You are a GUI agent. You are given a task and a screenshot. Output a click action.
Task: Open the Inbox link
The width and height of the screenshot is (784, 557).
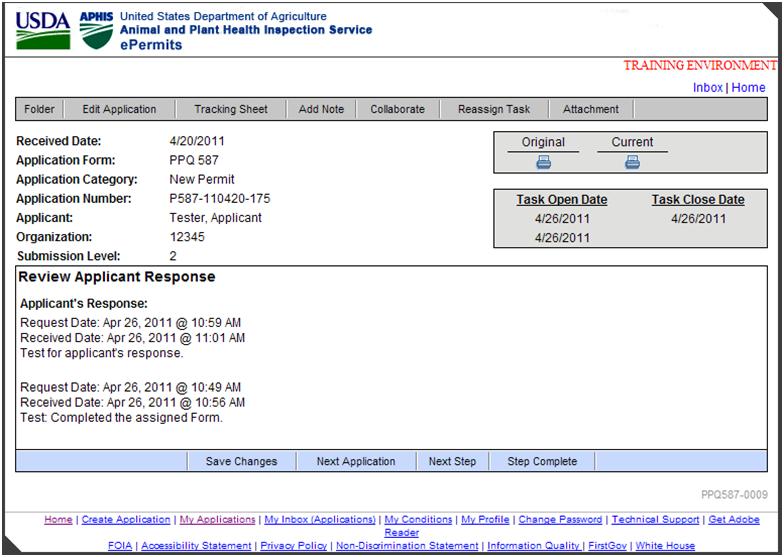[x=707, y=88]
